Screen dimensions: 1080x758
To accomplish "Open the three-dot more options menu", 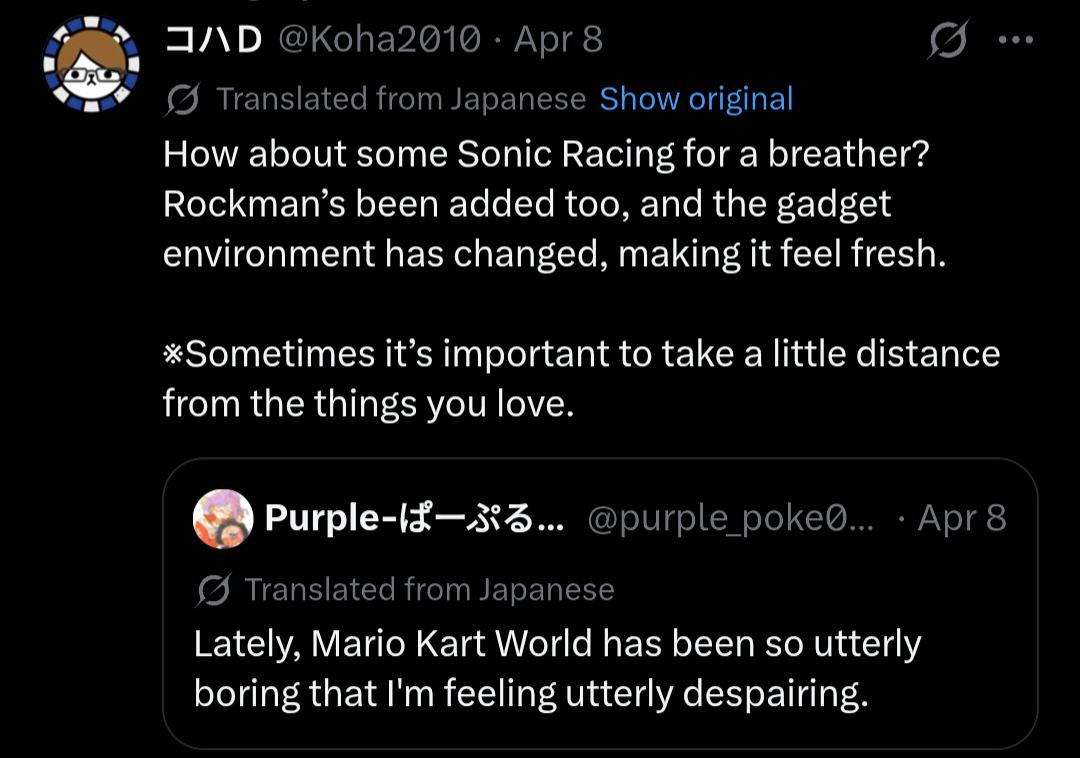I will [x=1015, y=40].
